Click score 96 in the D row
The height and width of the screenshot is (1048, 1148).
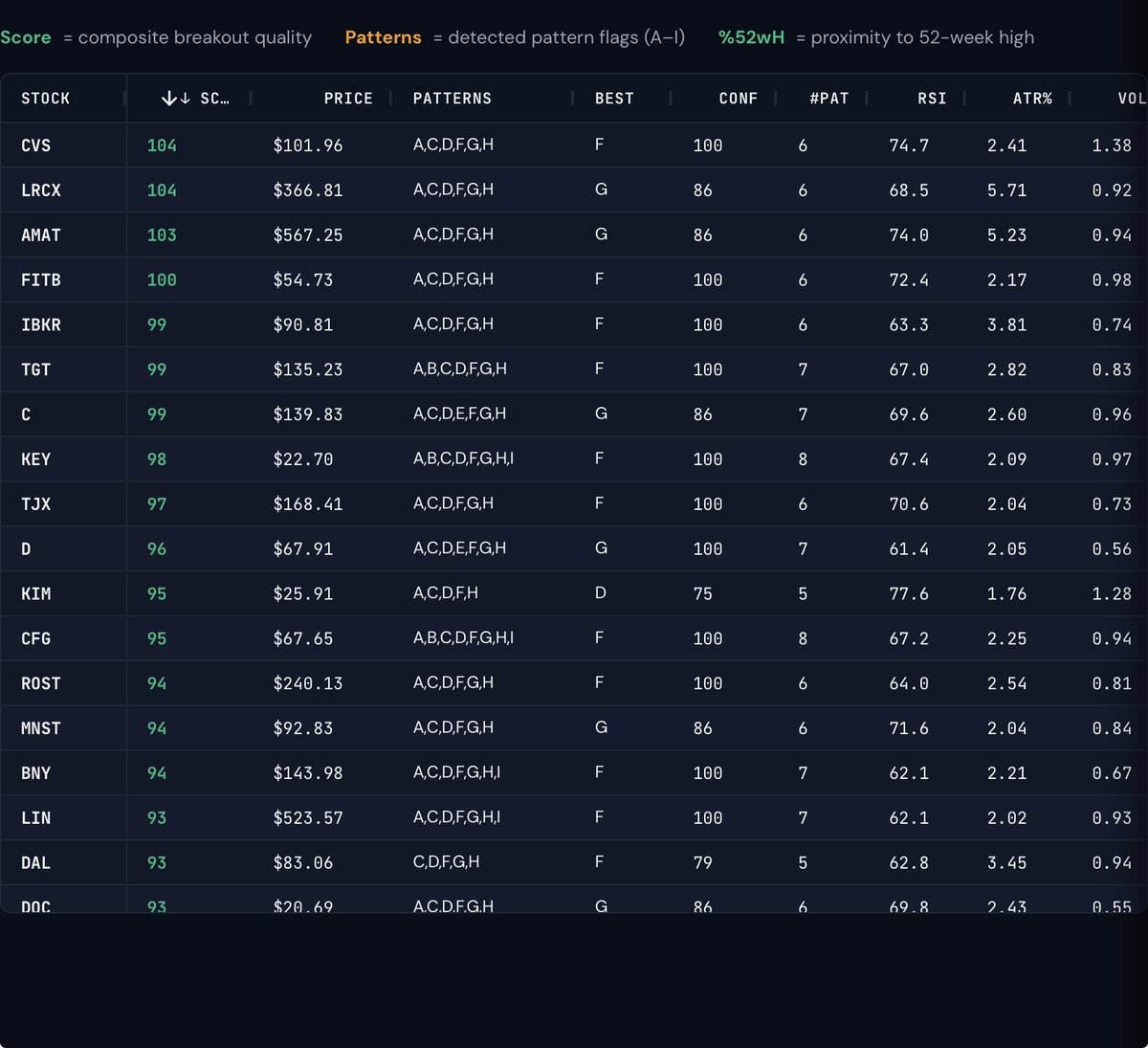click(x=157, y=549)
